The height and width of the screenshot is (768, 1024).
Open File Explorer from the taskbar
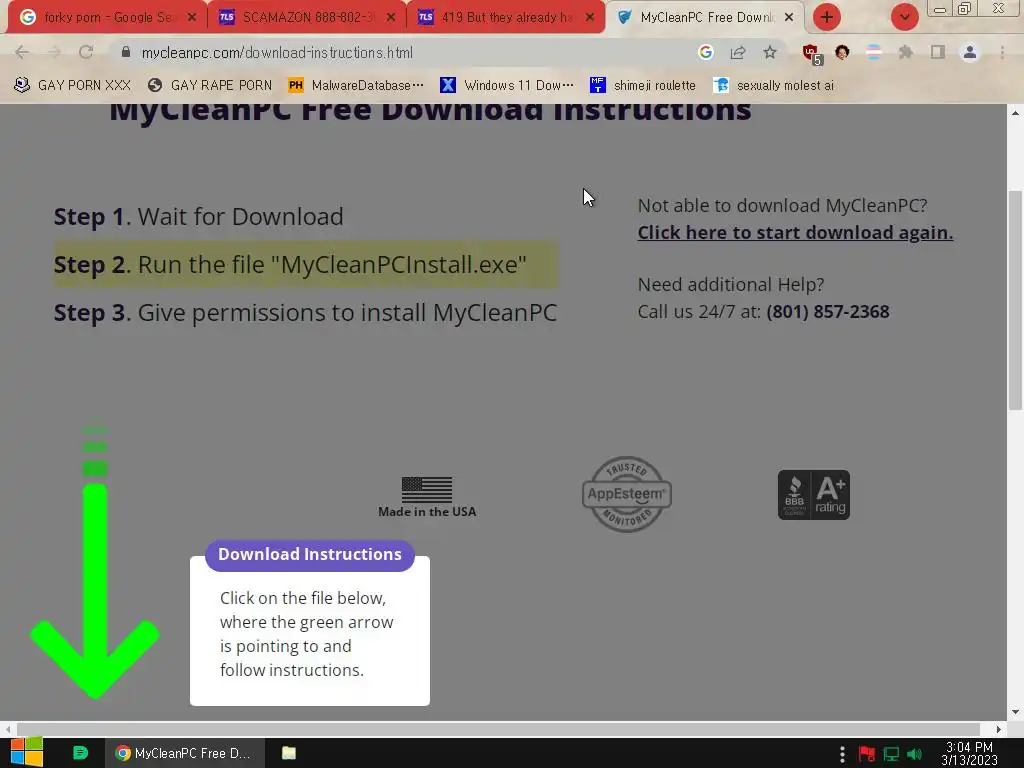click(x=289, y=753)
